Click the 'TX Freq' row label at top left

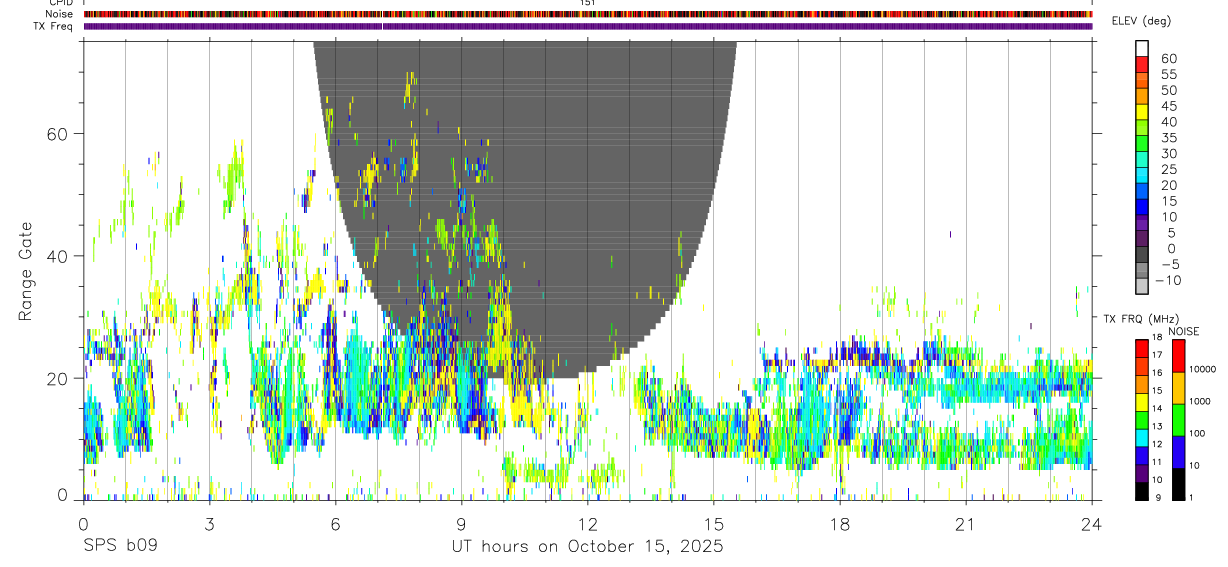pyautogui.click(x=54, y=26)
